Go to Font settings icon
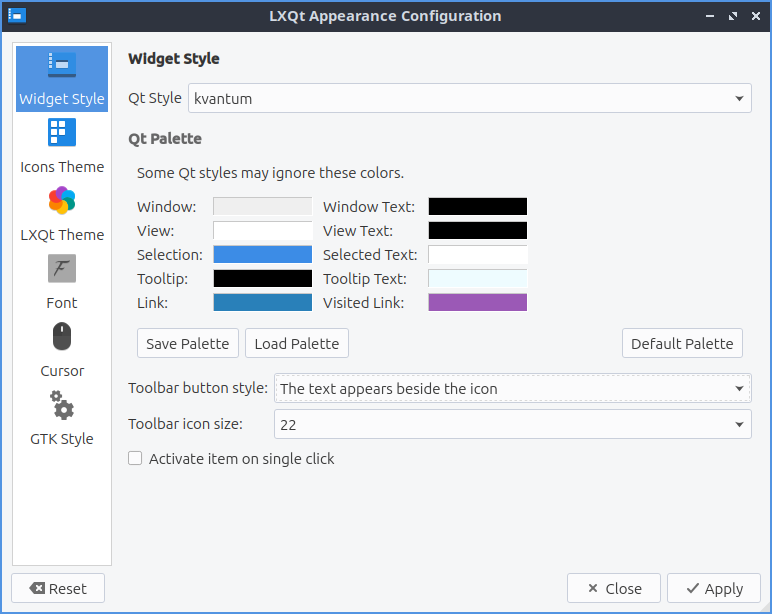 (62, 269)
